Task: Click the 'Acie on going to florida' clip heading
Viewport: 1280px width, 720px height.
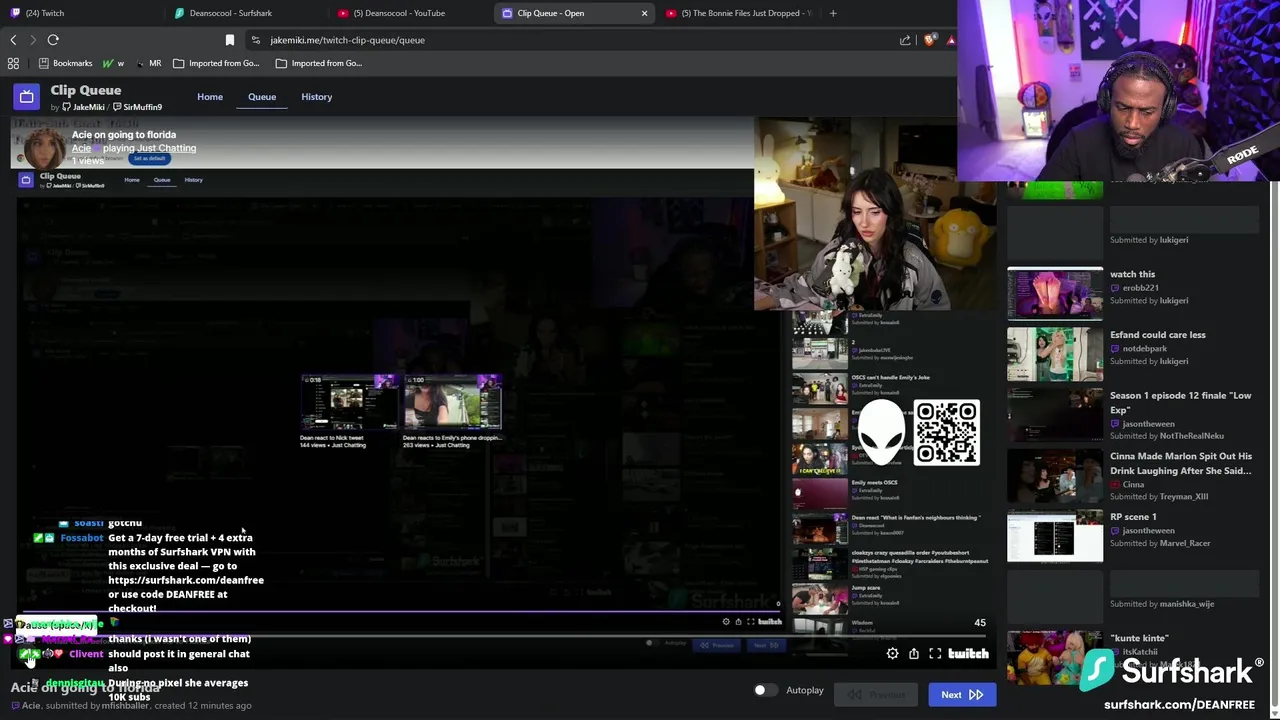Action: 124,135
